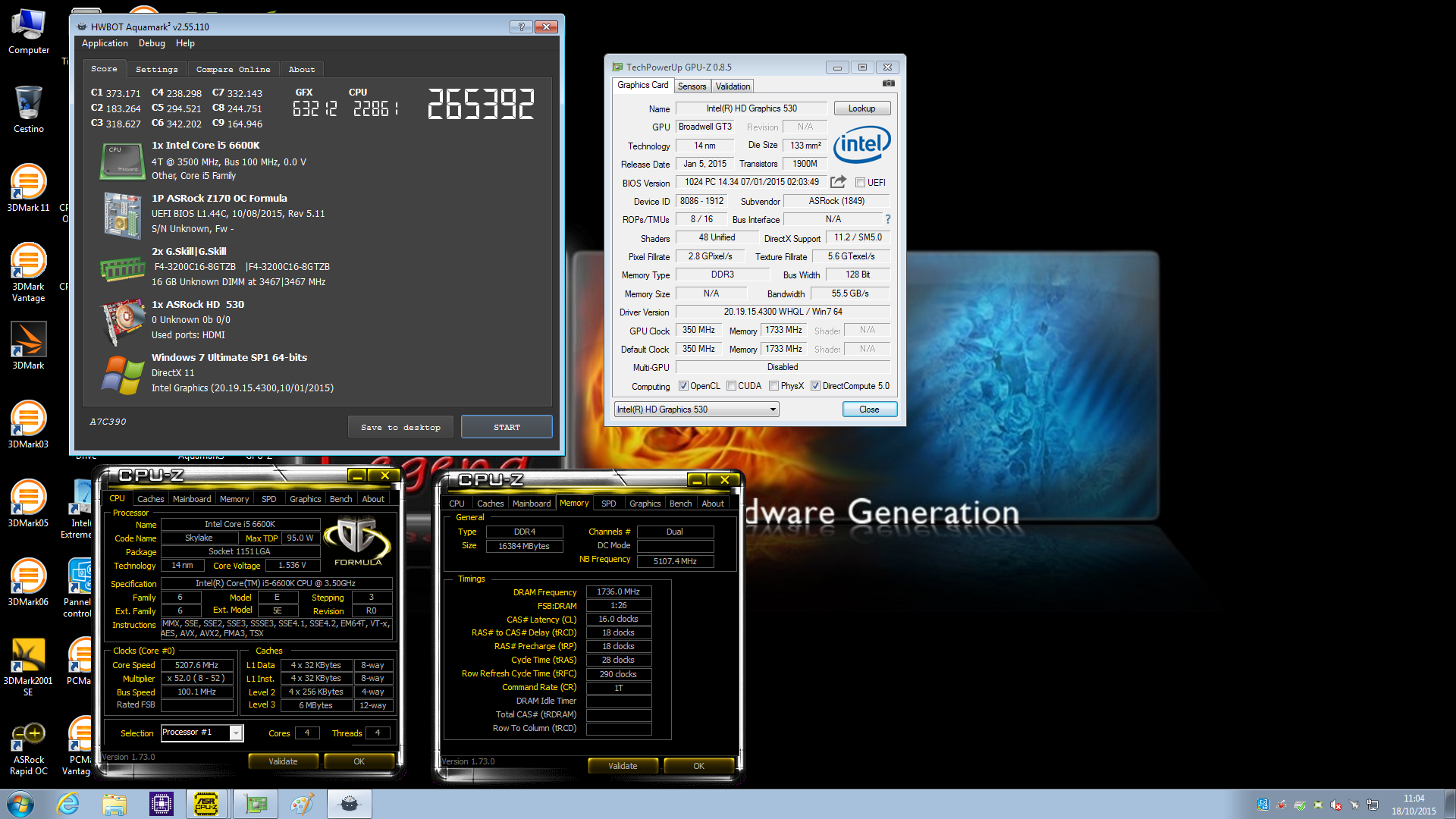This screenshot has width=1456, height=819.
Task: Launch the 3DMark2001 SE desktop shortcut
Action: [29, 666]
